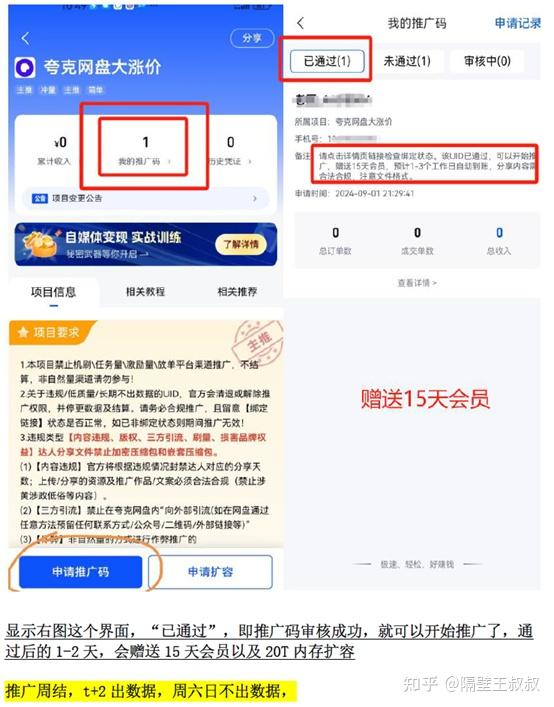
Task: Switch to 相关推荐 tab
Action: click(x=237, y=292)
